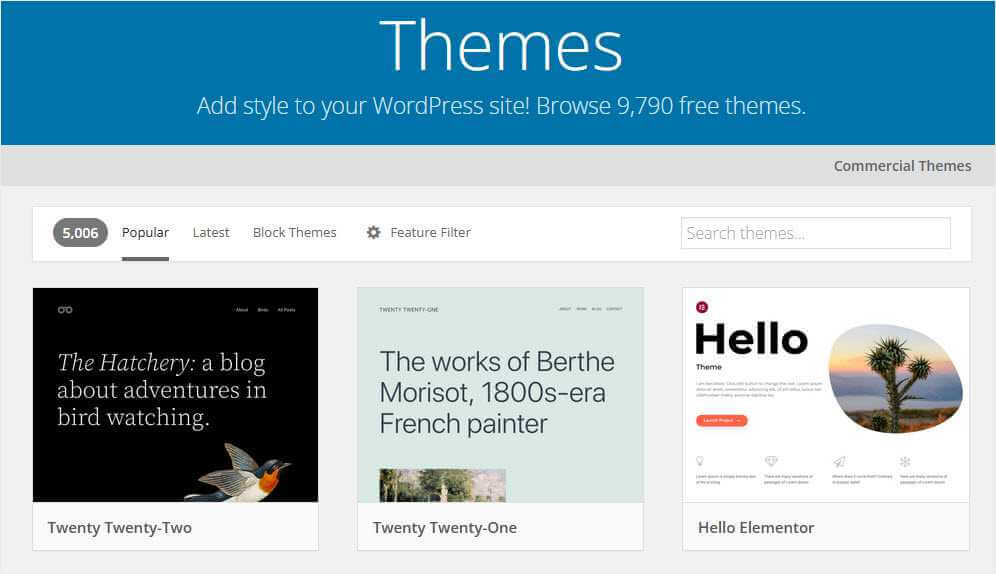Click the infinity logo in Twenty Twenty-Two preview
Image resolution: width=996 pixels, height=574 pixels.
(x=65, y=310)
